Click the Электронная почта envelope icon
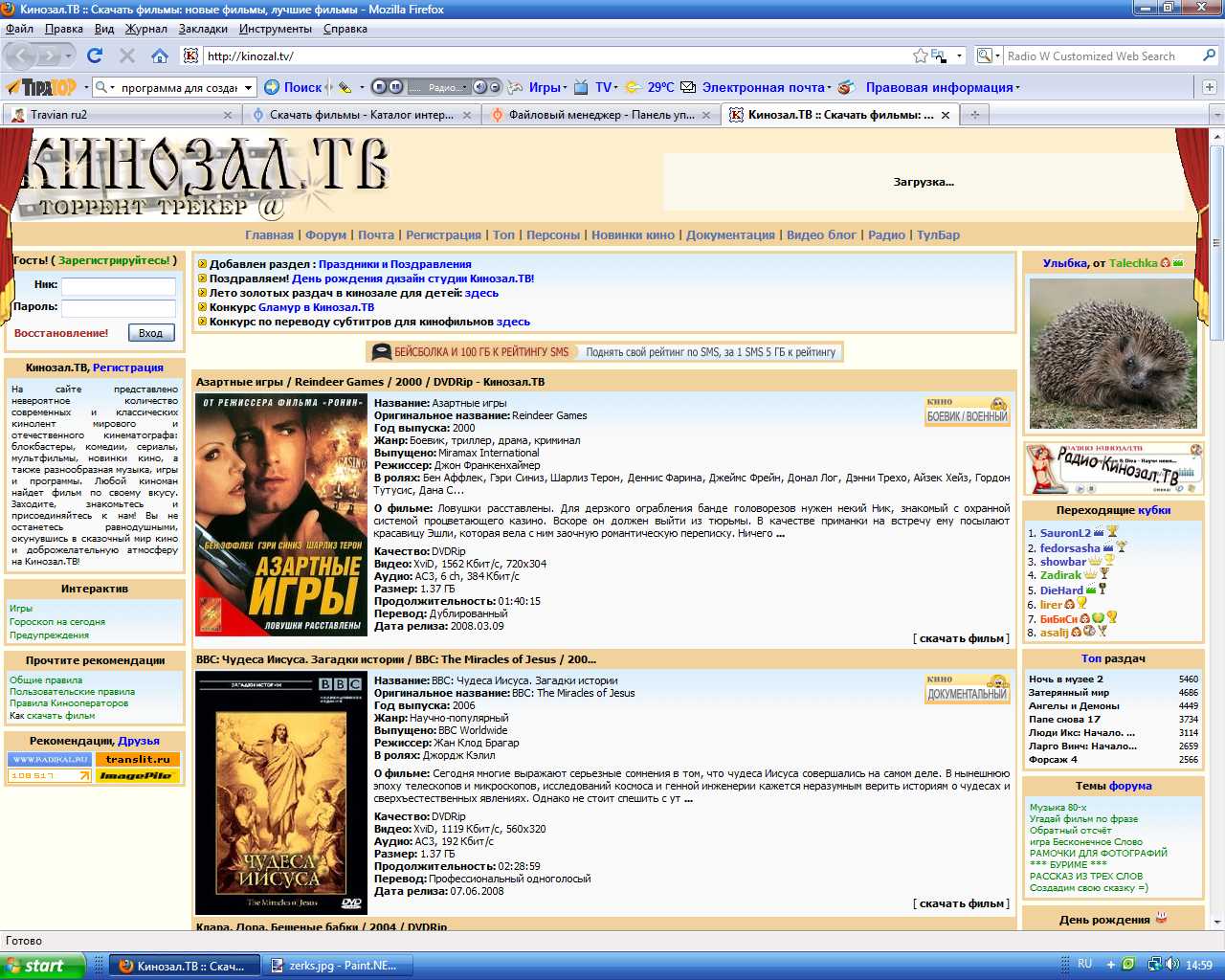This screenshot has width=1225, height=980. pyautogui.click(x=688, y=87)
